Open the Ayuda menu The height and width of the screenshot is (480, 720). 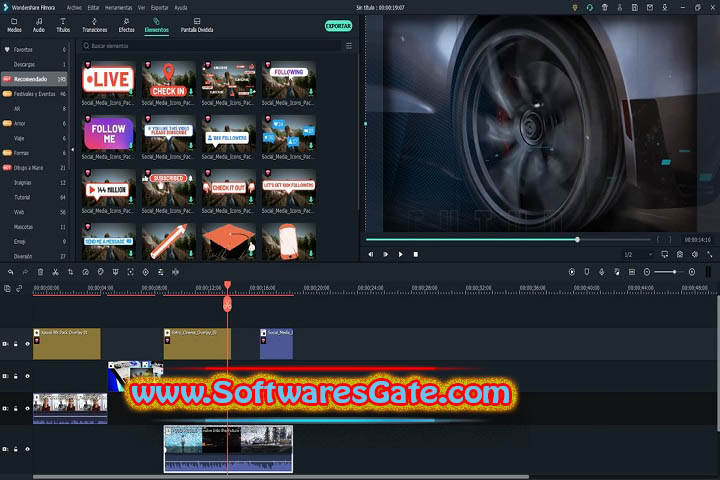pos(180,7)
